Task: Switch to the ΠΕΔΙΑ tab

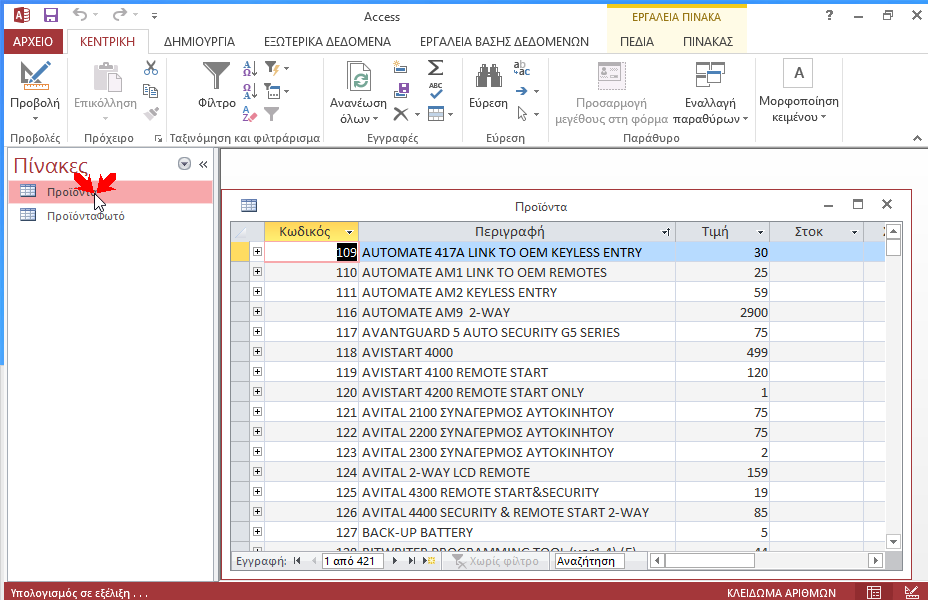Action: 637,41
